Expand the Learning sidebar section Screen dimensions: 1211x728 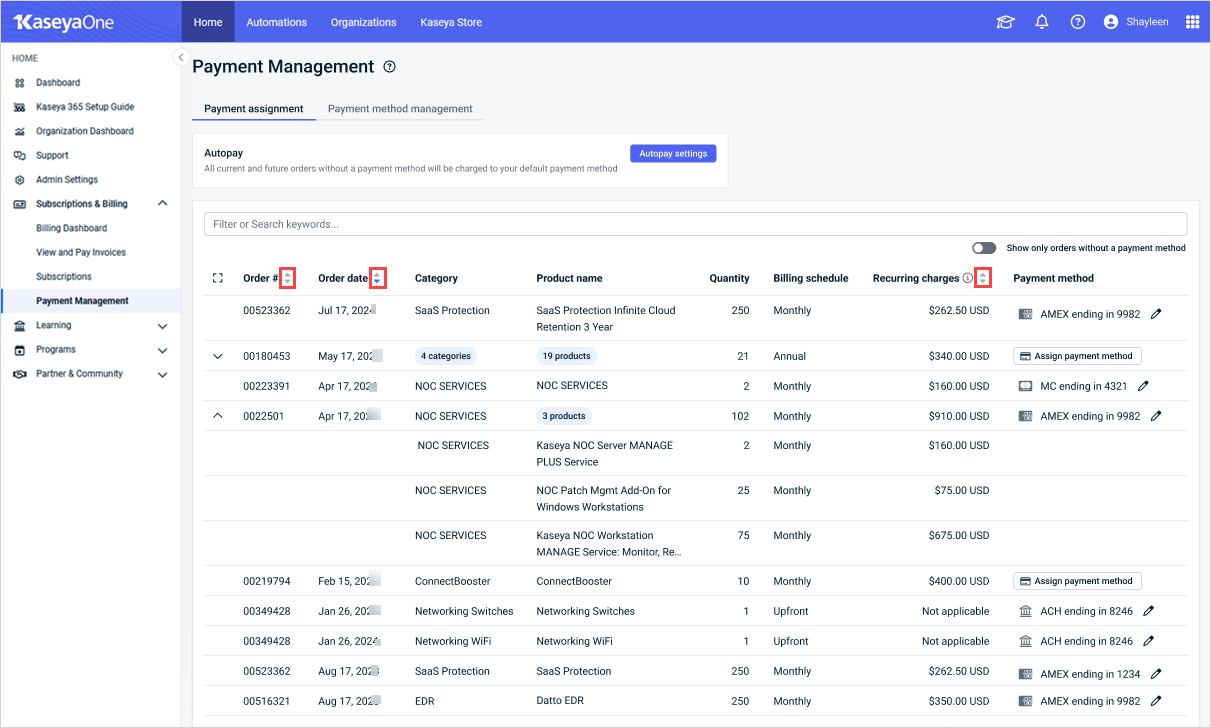162,325
